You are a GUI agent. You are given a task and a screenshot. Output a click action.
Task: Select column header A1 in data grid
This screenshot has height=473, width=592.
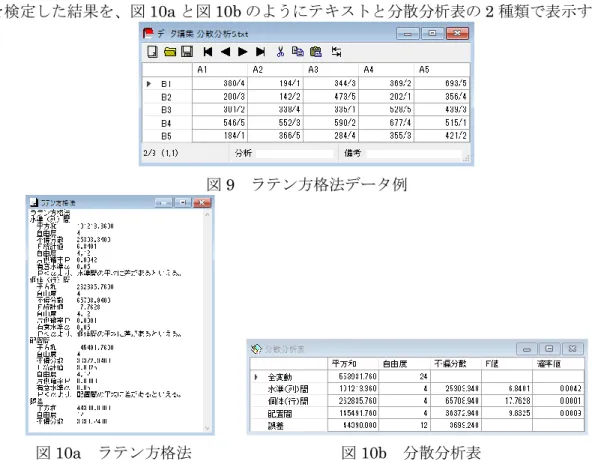(x=220, y=70)
